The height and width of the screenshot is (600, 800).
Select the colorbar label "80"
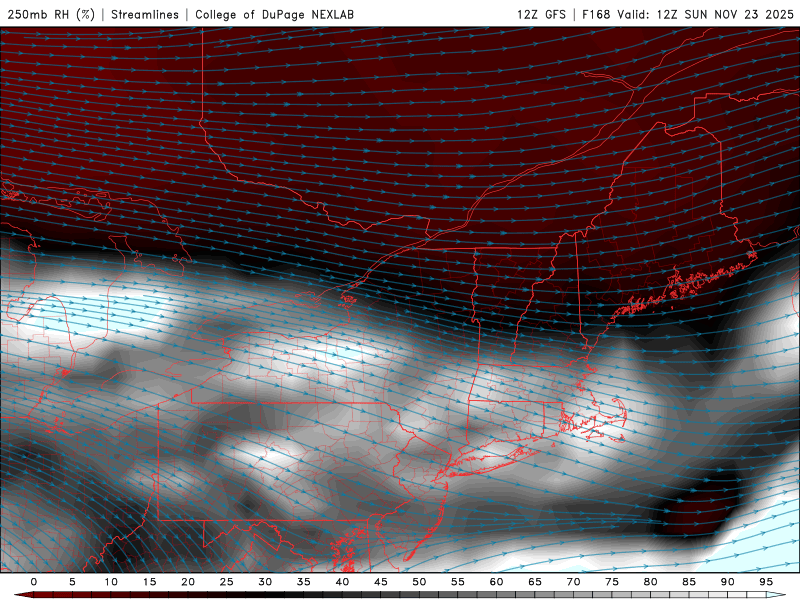(x=650, y=582)
